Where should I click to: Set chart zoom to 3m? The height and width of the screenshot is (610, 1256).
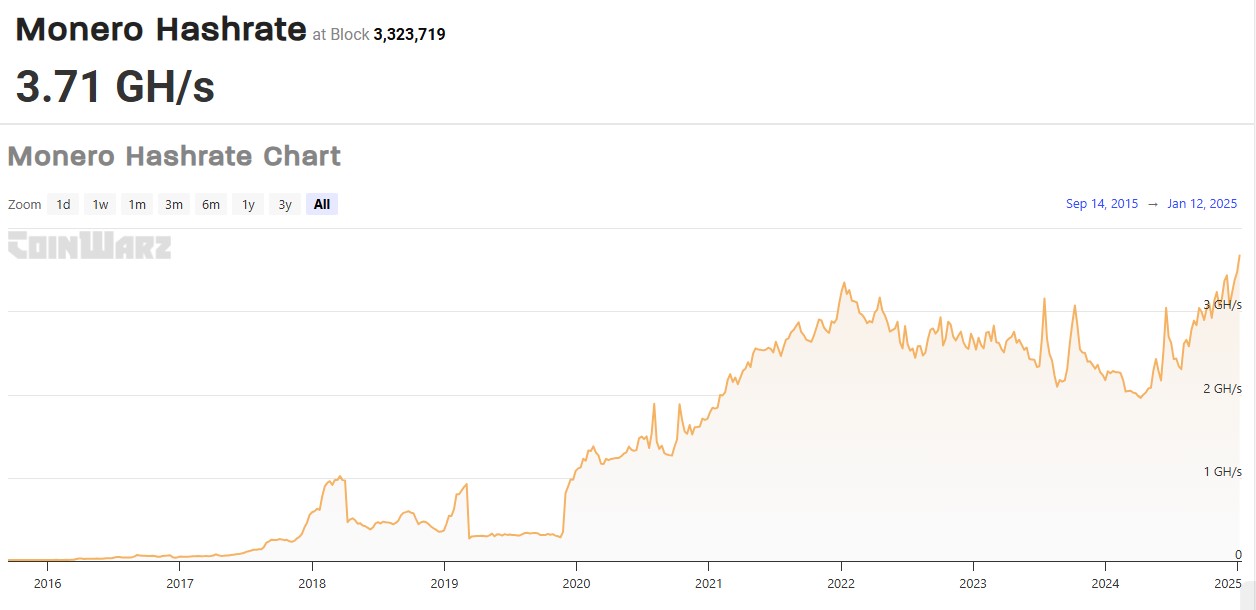pyautogui.click(x=174, y=204)
